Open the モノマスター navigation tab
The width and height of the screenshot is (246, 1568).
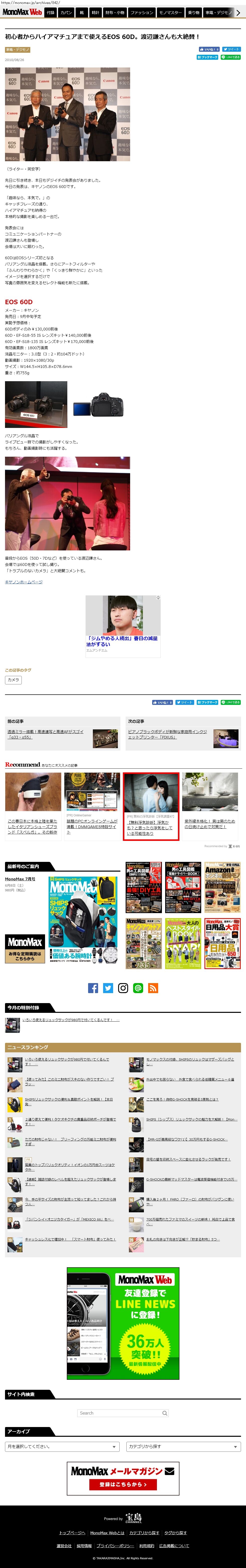pyautogui.click(x=170, y=12)
